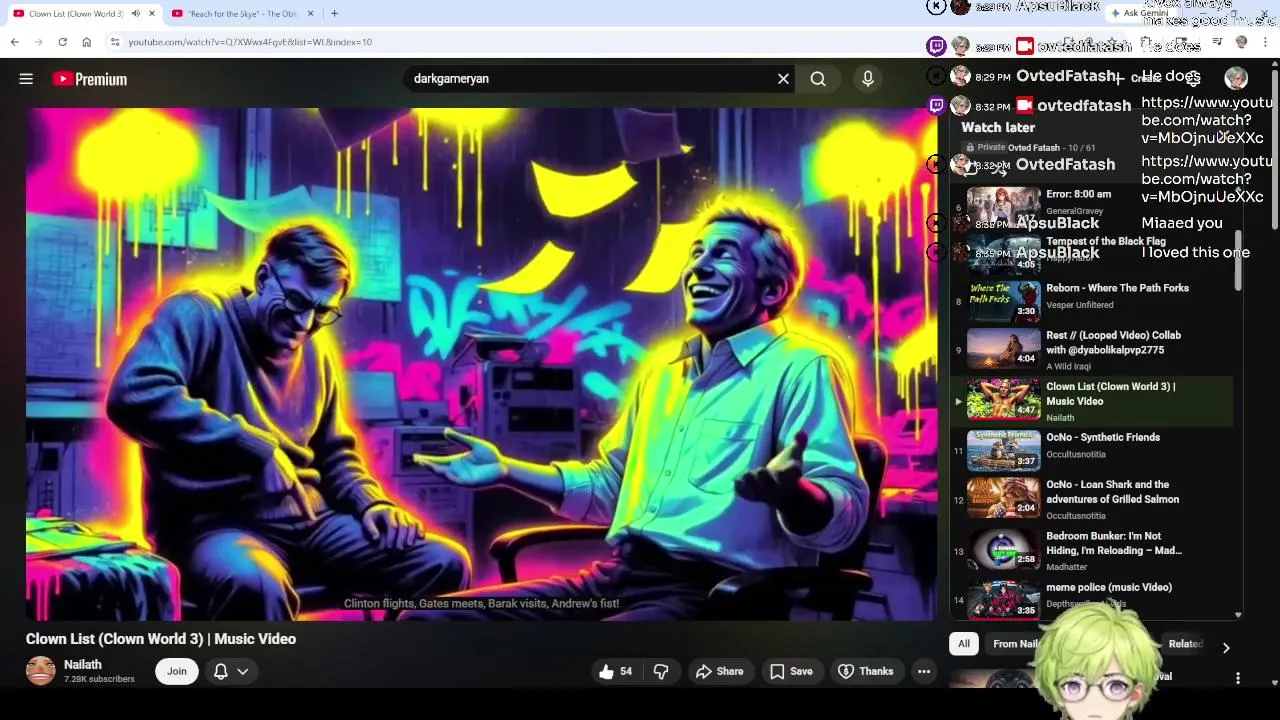Viewport: 1280px width, 720px height.
Task: Click the playlist scroll down arrow
Action: tap(1238, 615)
